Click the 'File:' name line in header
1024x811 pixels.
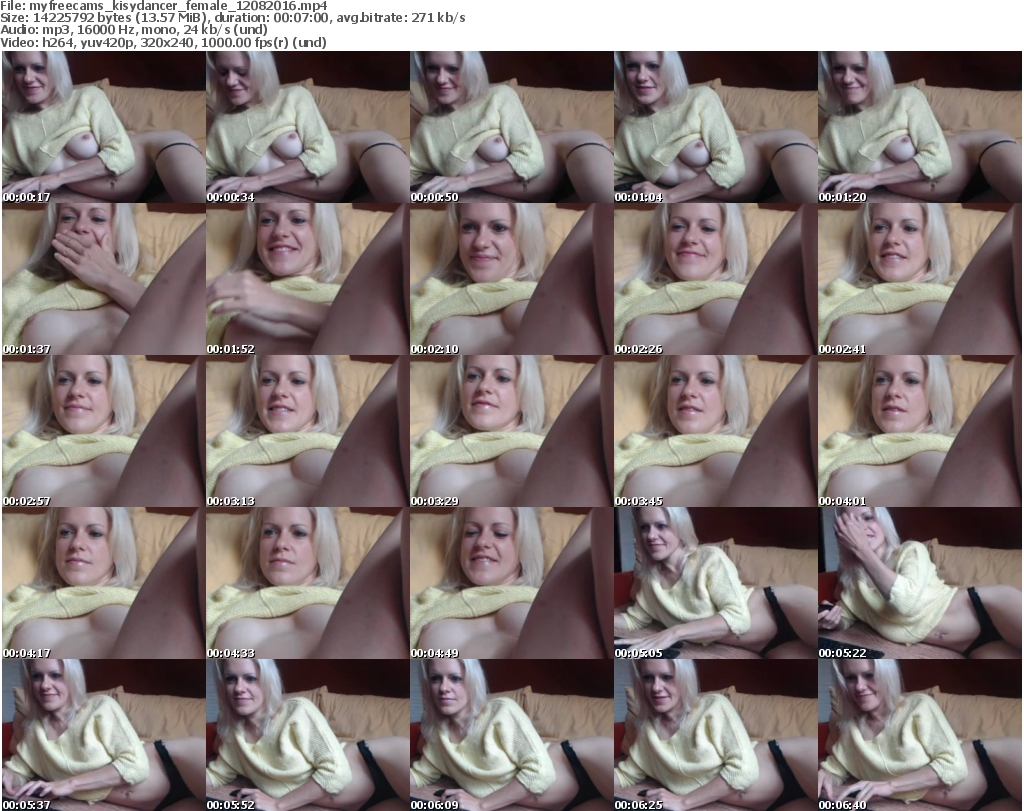(x=164, y=6)
